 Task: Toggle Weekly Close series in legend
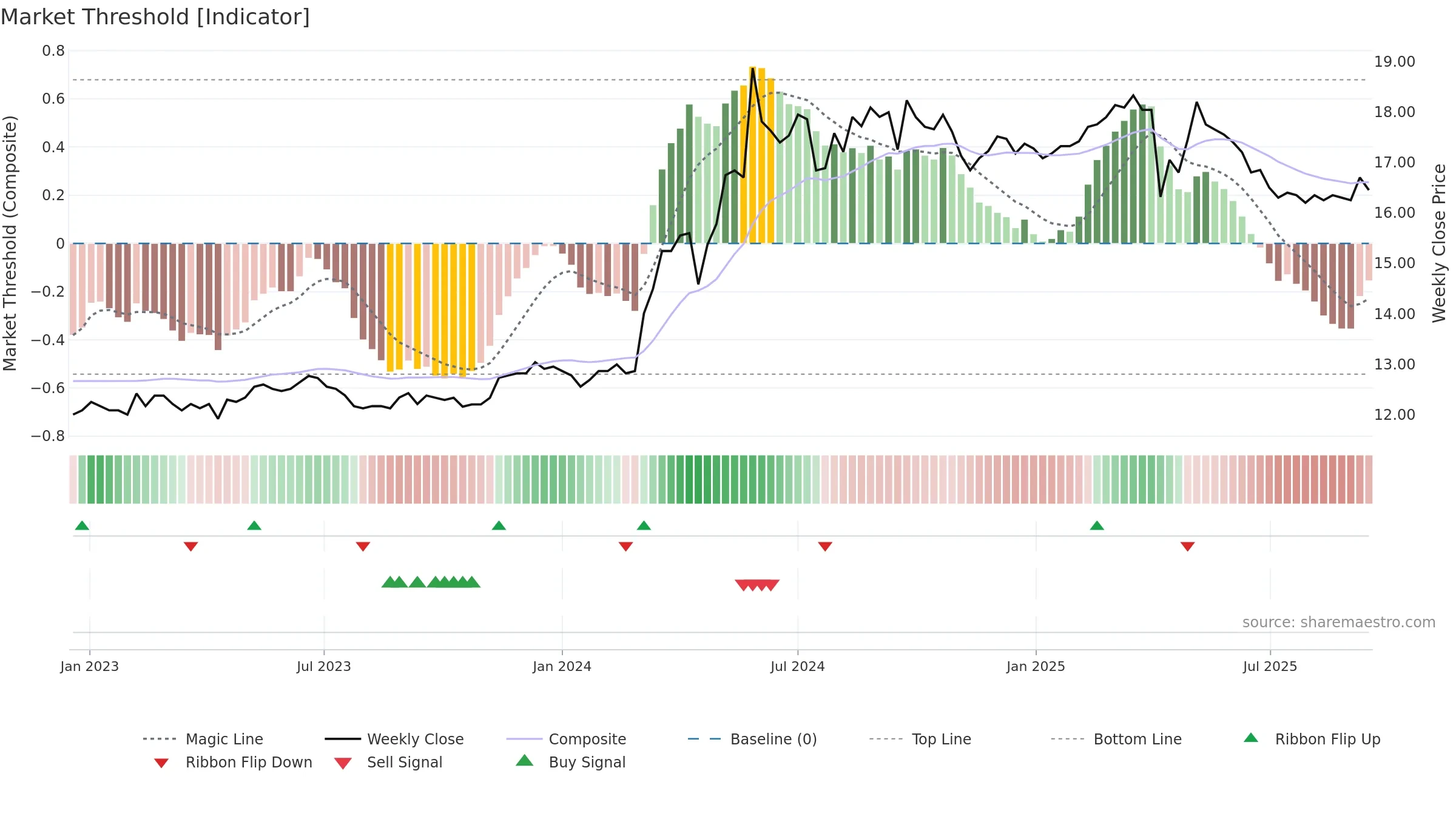pyautogui.click(x=394, y=739)
